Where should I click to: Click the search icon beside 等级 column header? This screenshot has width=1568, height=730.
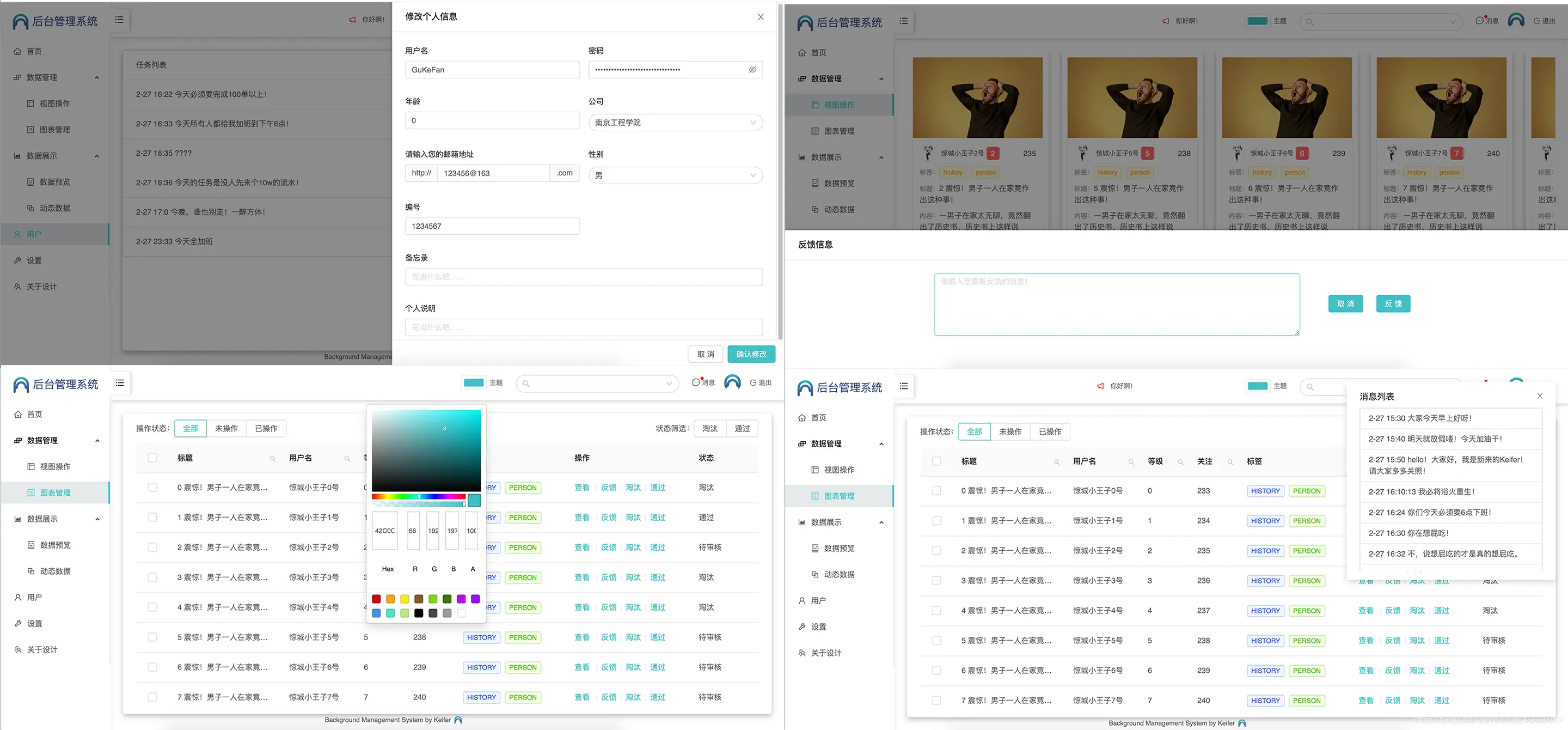click(1180, 463)
